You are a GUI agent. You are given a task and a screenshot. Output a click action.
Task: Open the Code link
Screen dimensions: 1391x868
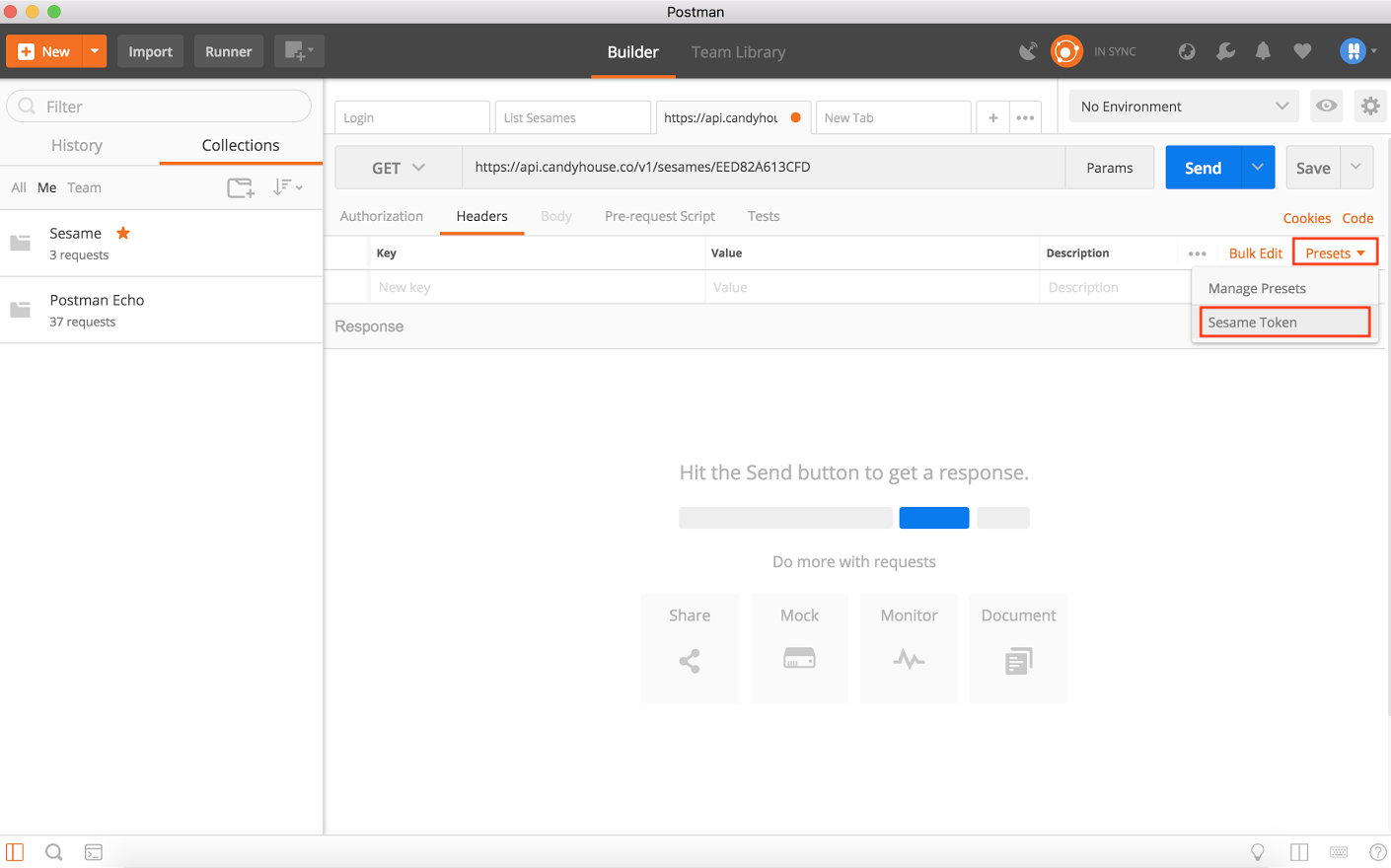(1357, 218)
